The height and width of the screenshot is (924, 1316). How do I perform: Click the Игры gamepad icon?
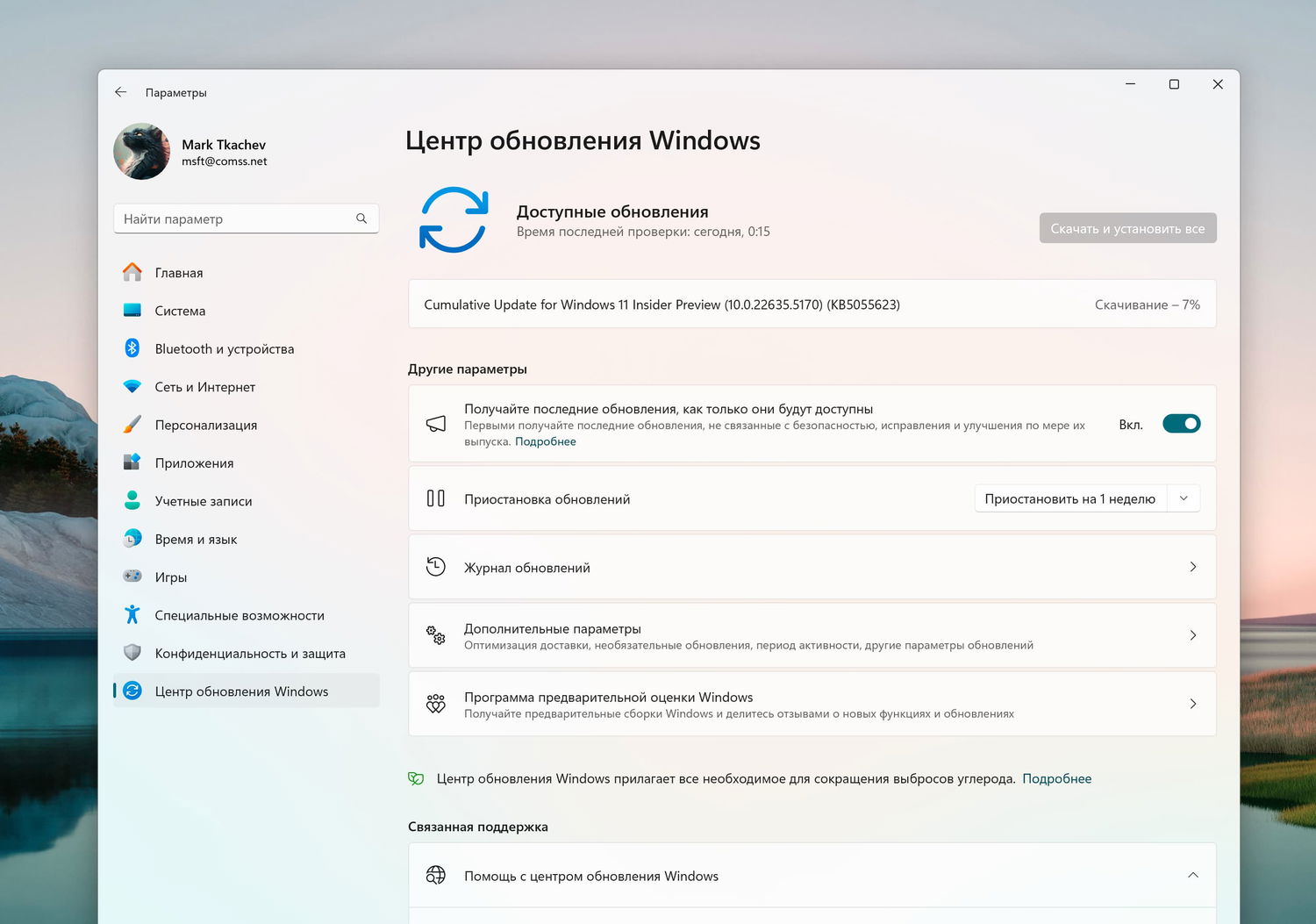click(x=132, y=577)
